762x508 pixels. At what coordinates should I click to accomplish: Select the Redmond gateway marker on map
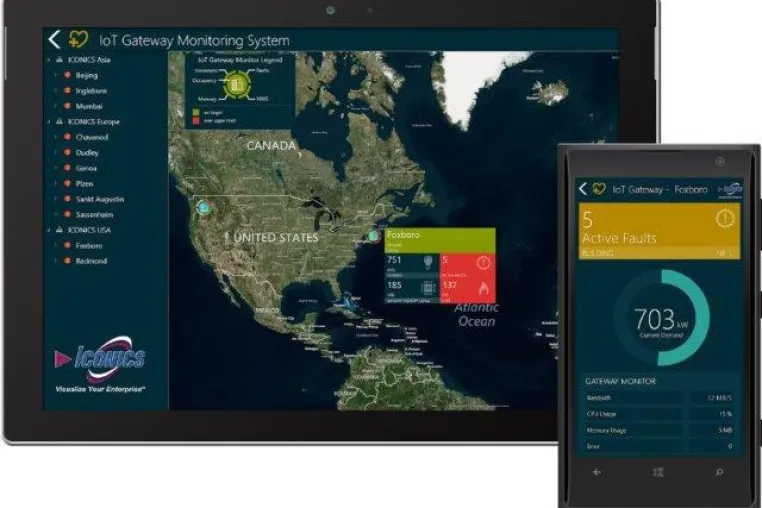[x=204, y=207]
